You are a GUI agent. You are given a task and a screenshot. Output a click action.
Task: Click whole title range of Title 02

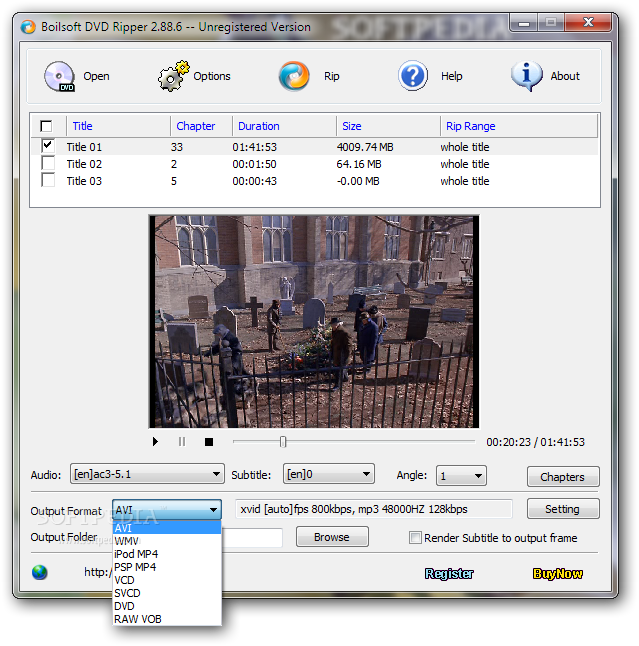pyautogui.click(x=465, y=164)
